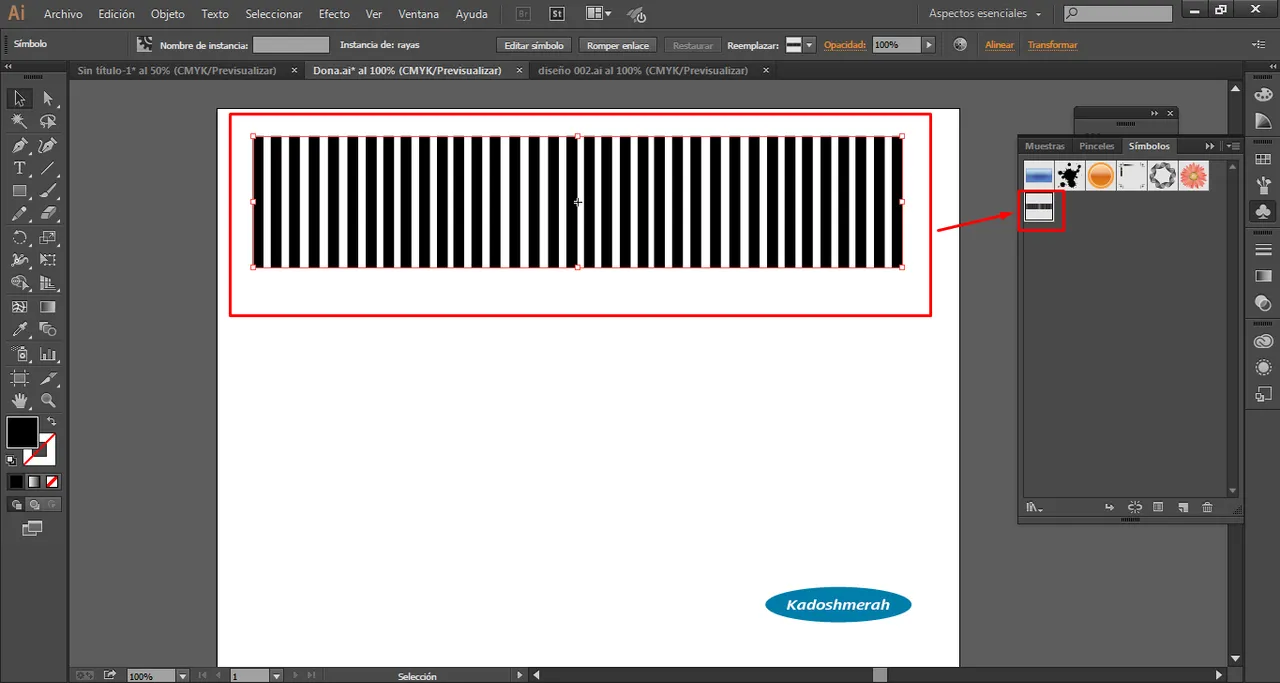Pick the Eyedropper tool
Viewport: 1280px width, 683px height.
19,330
